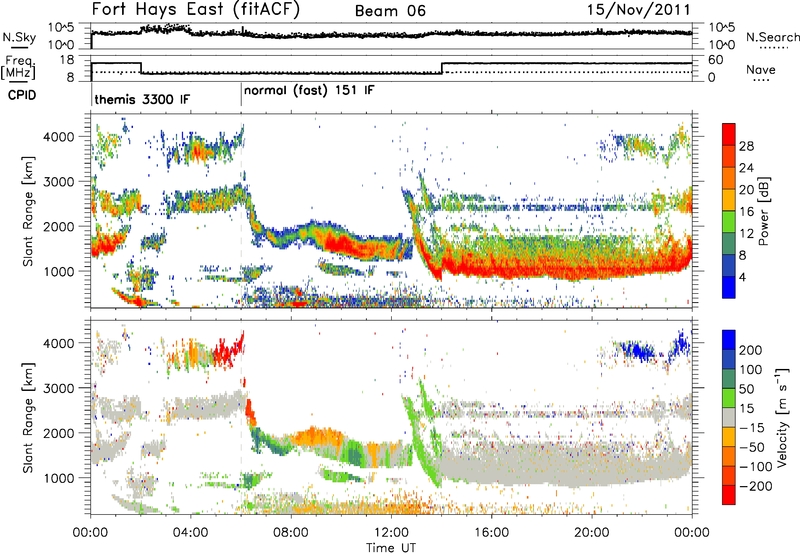Click the "themis 3300 IF" mode text
This screenshot has height=554, width=800.
pyautogui.click(x=142, y=99)
